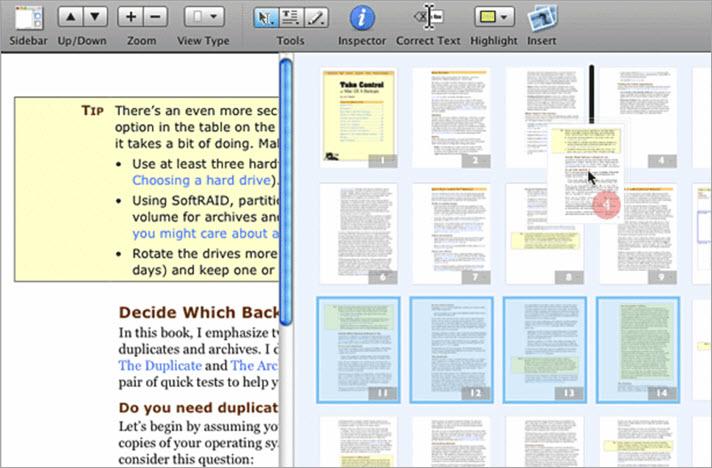
Task: Click the Correct Text tool
Action: tap(428, 18)
